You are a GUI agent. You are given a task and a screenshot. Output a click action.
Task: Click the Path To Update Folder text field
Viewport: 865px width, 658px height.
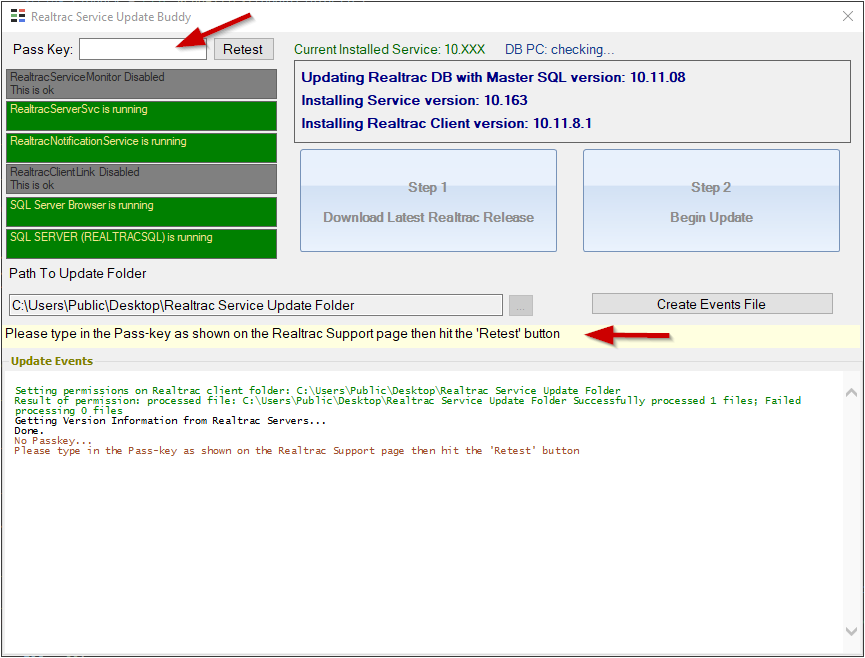point(255,305)
